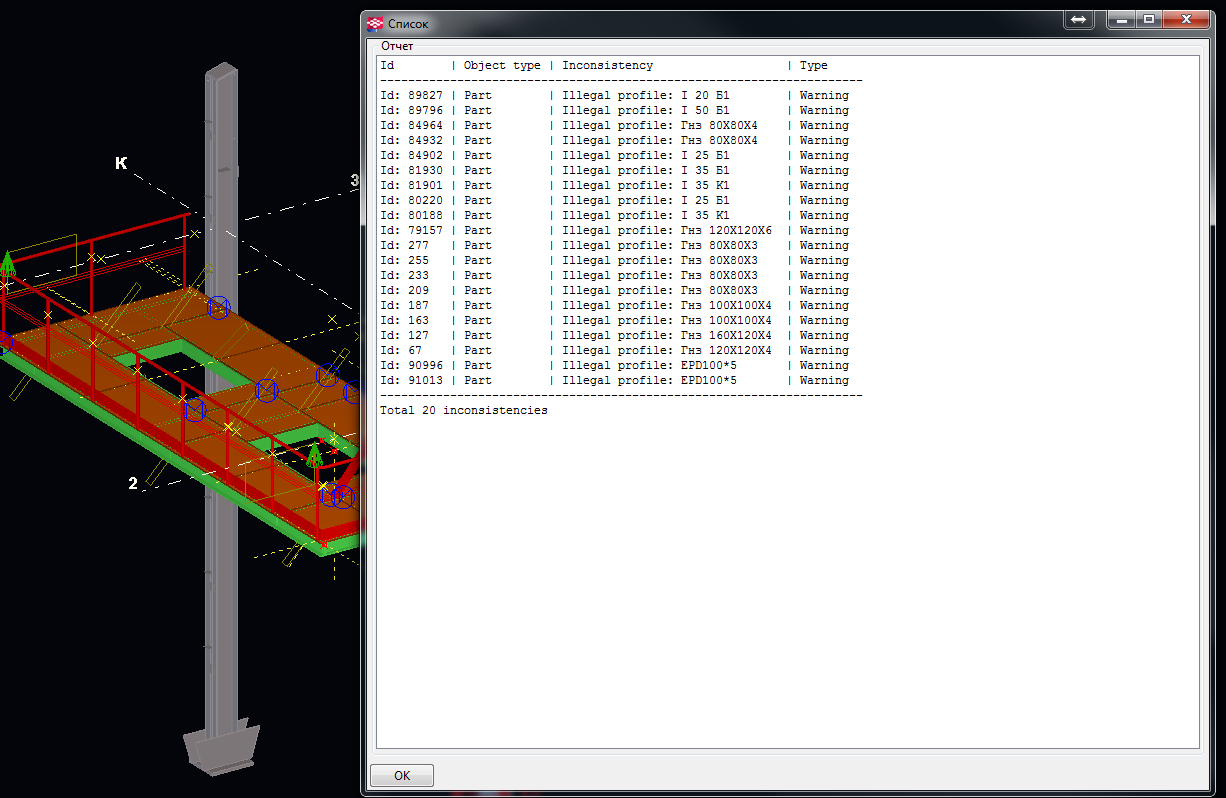Click grid label 2 in model view
Image resolution: width=1226 pixels, height=798 pixels.
tap(133, 484)
